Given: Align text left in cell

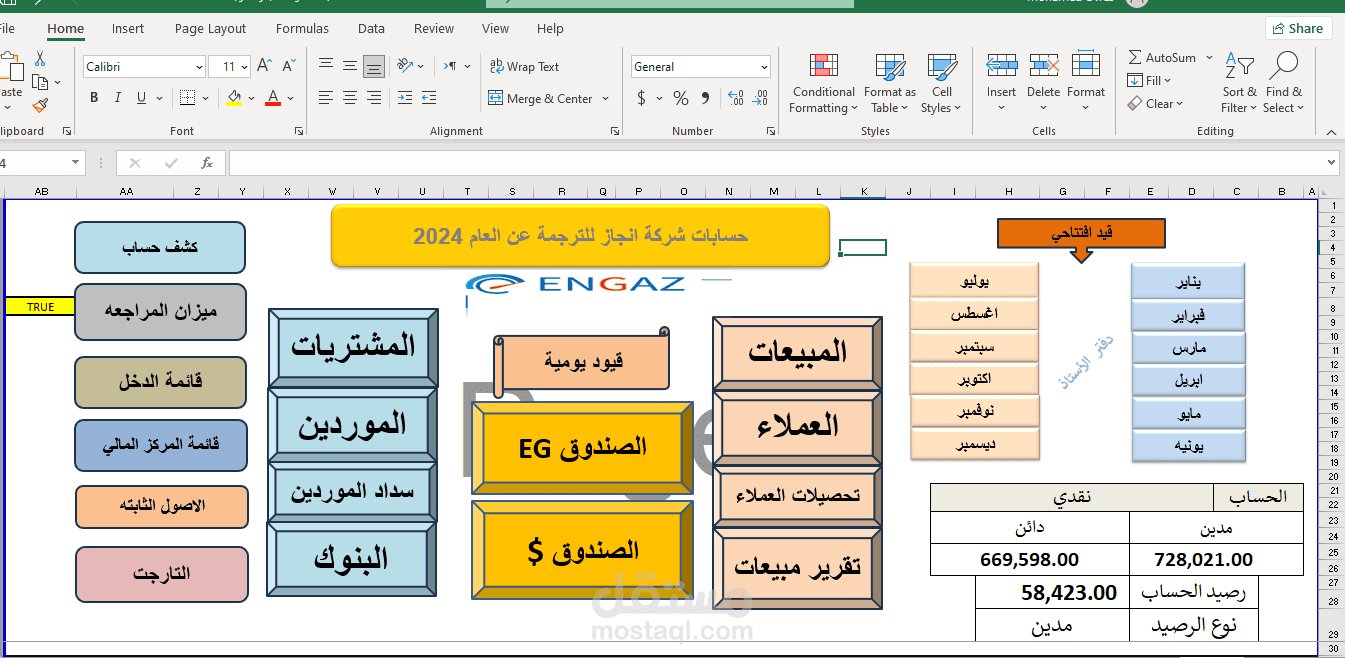Looking at the screenshot, I should [326, 98].
